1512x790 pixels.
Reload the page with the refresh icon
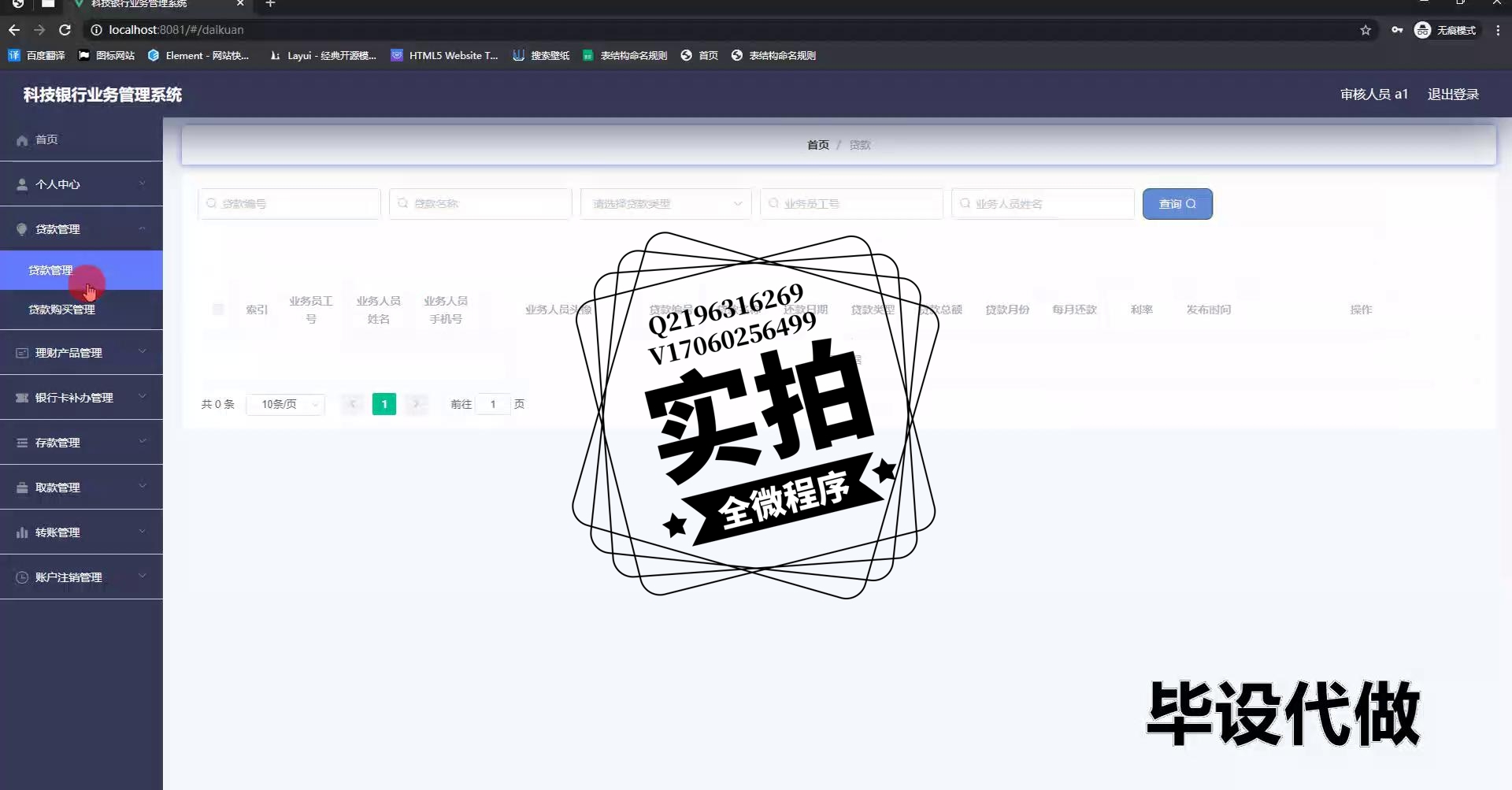coord(65,30)
